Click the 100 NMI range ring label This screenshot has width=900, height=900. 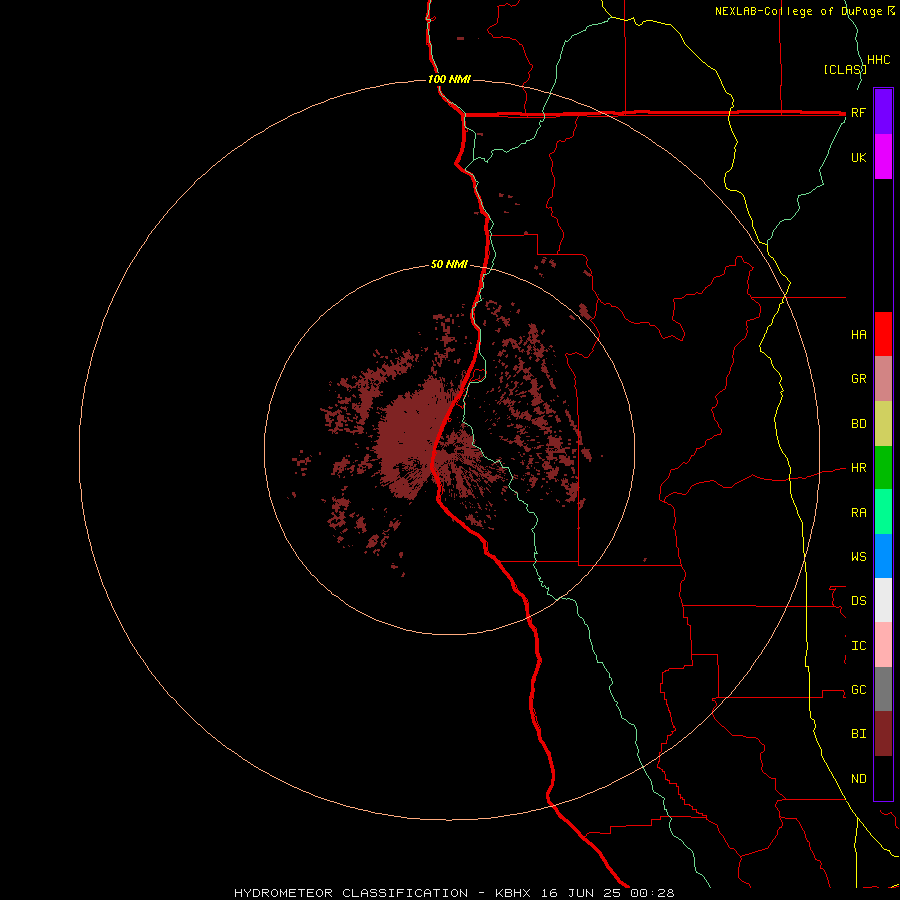click(449, 79)
